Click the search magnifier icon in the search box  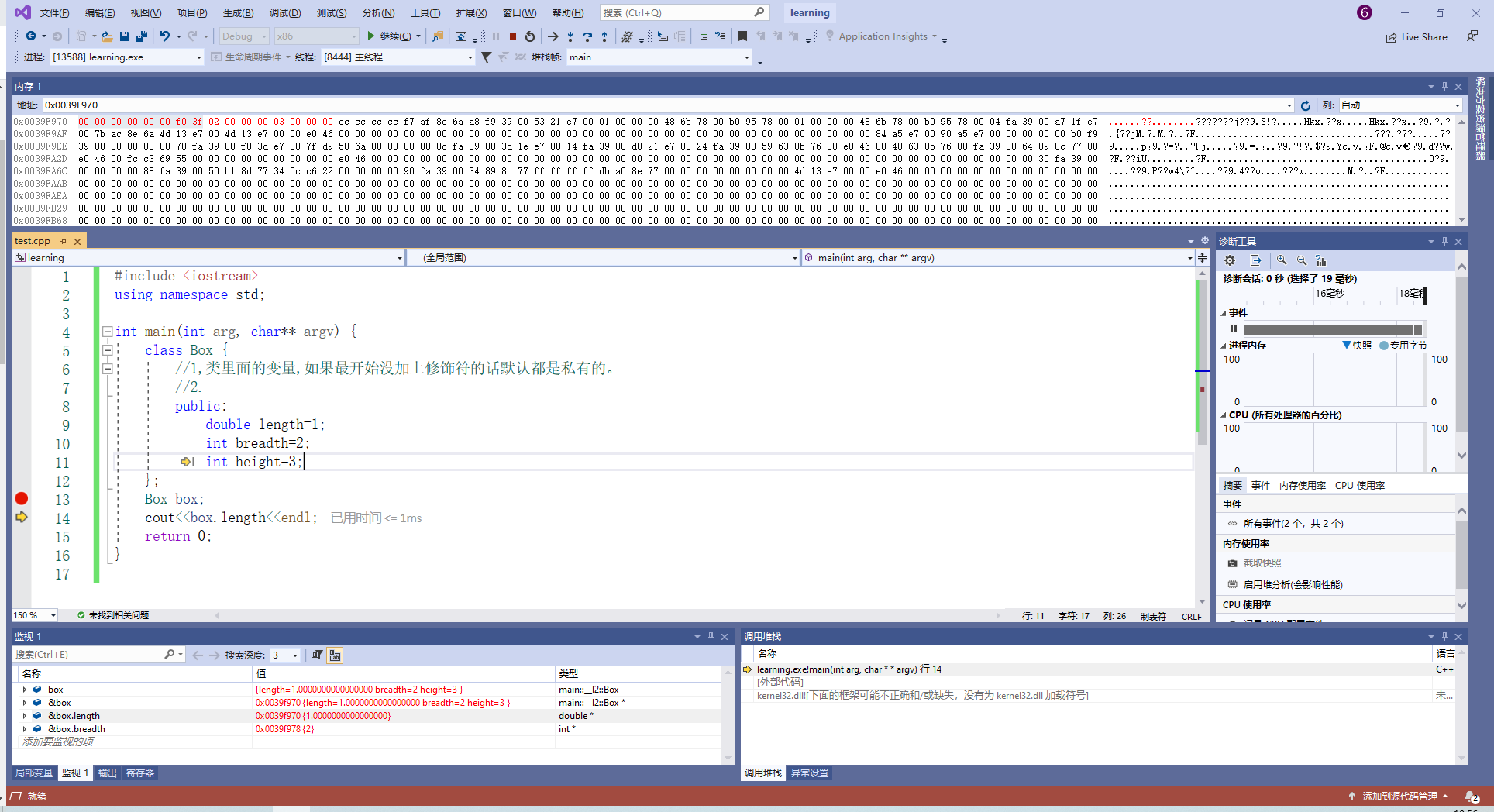pyautogui.click(x=759, y=12)
